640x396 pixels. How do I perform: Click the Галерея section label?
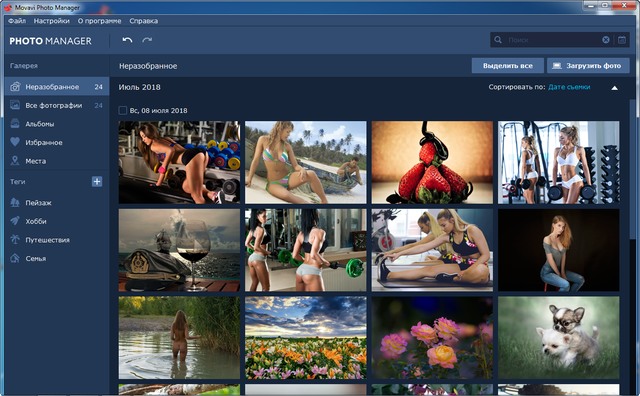pos(24,65)
